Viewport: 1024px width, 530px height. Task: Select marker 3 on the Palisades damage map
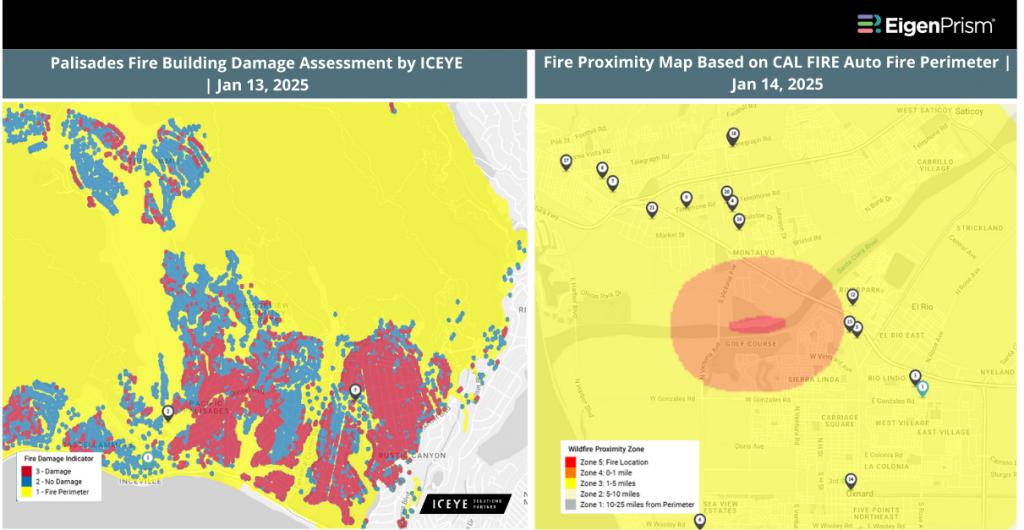point(355,392)
